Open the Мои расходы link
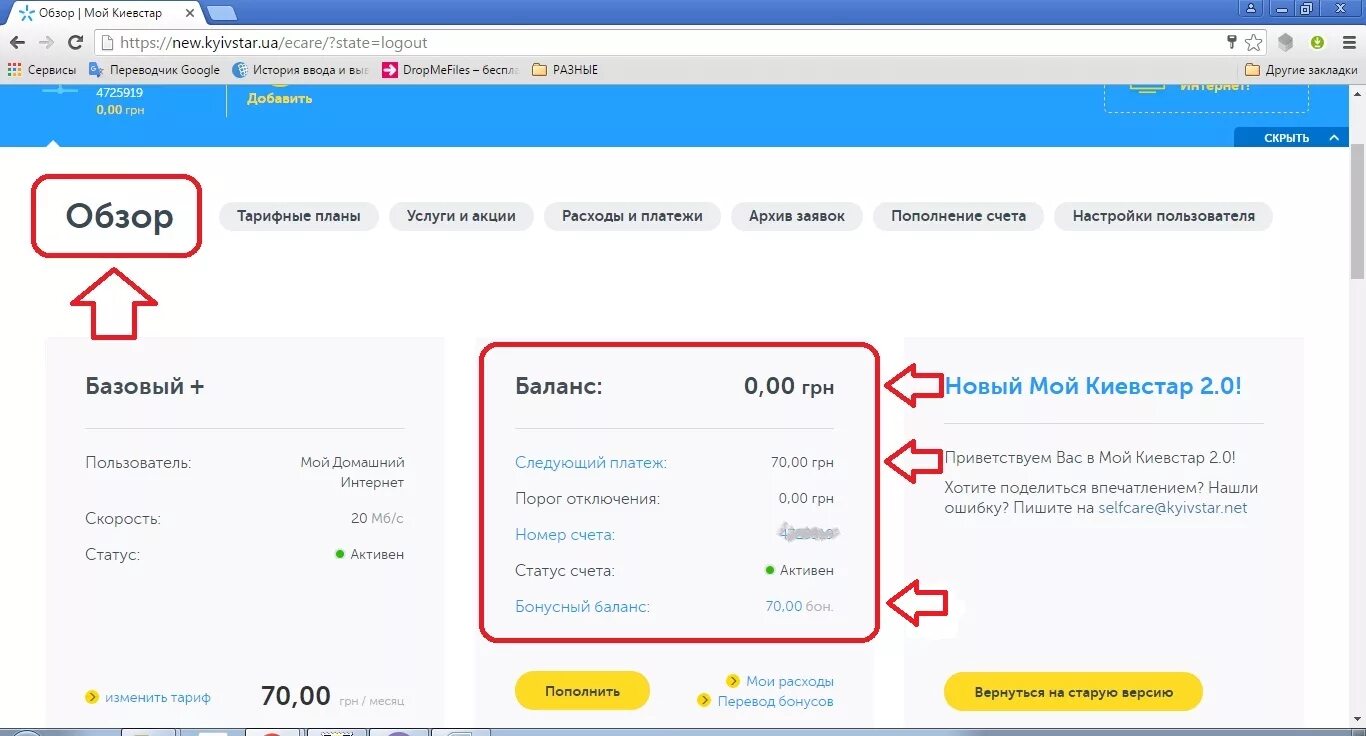 (790, 681)
